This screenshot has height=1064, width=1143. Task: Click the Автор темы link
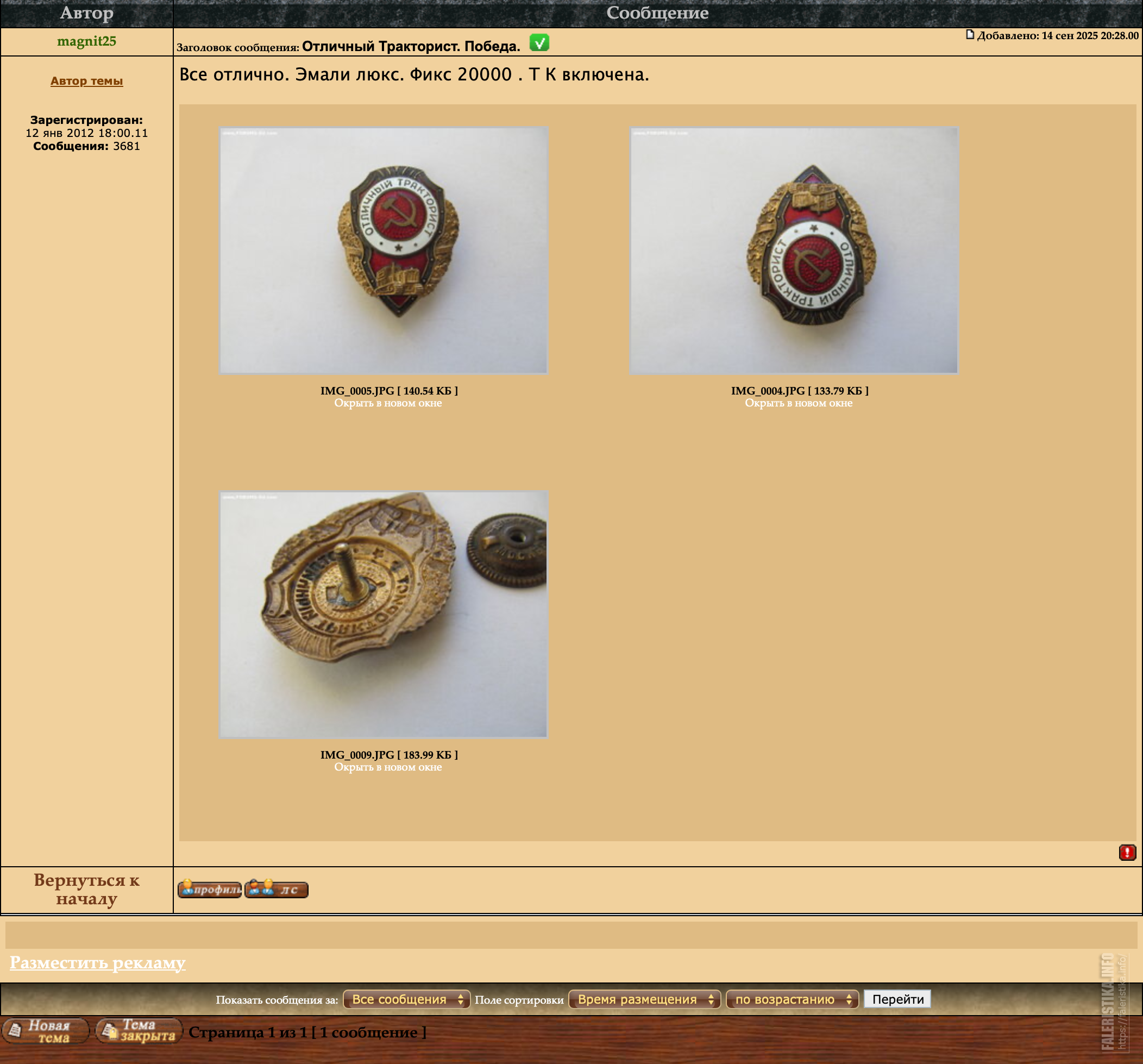click(86, 81)
